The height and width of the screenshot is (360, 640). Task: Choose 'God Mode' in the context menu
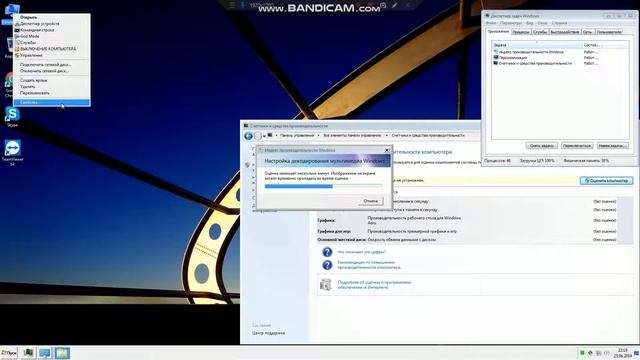click(29, 36)
